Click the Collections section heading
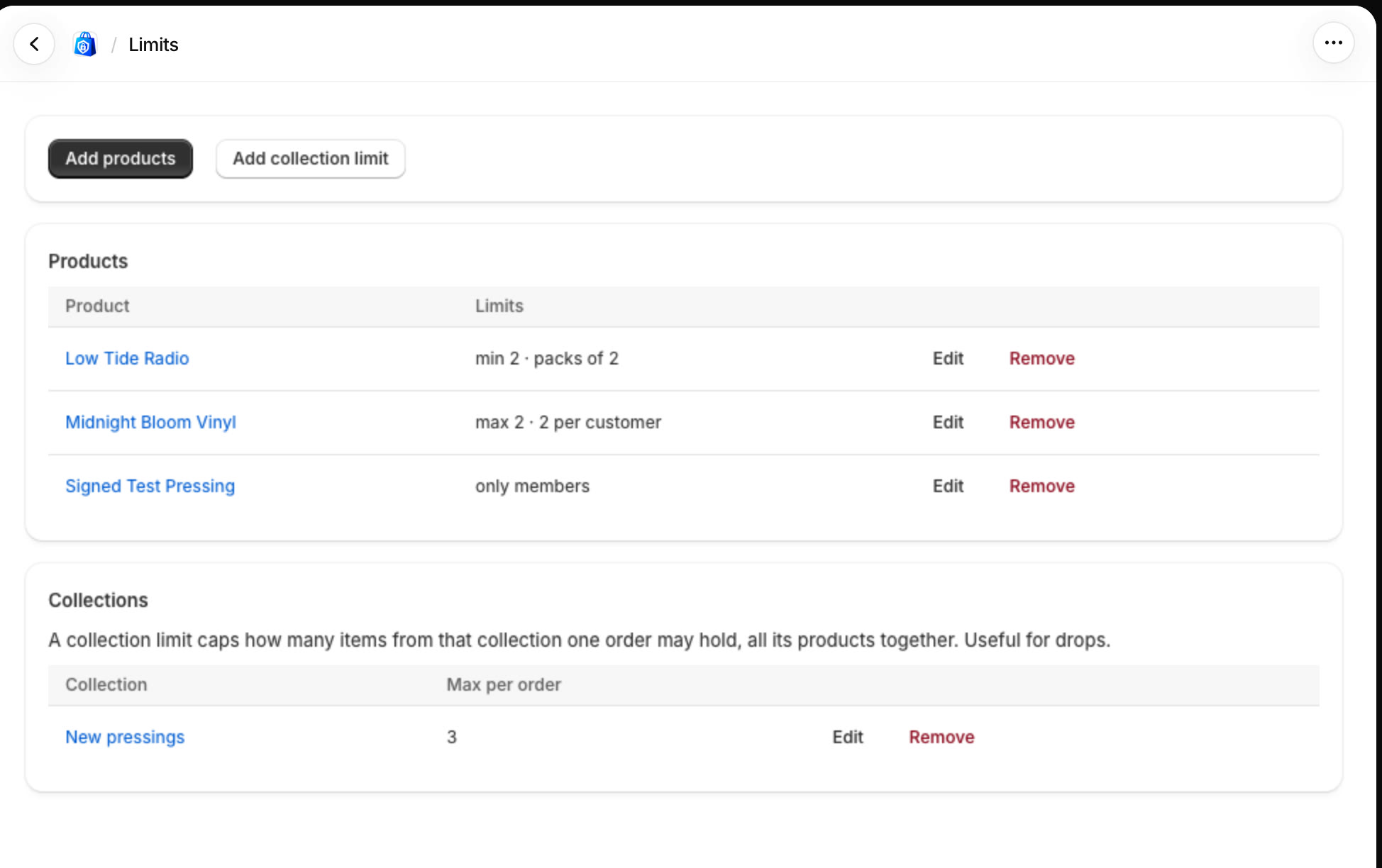1382x868 pixels. click(x=98, y=600)
